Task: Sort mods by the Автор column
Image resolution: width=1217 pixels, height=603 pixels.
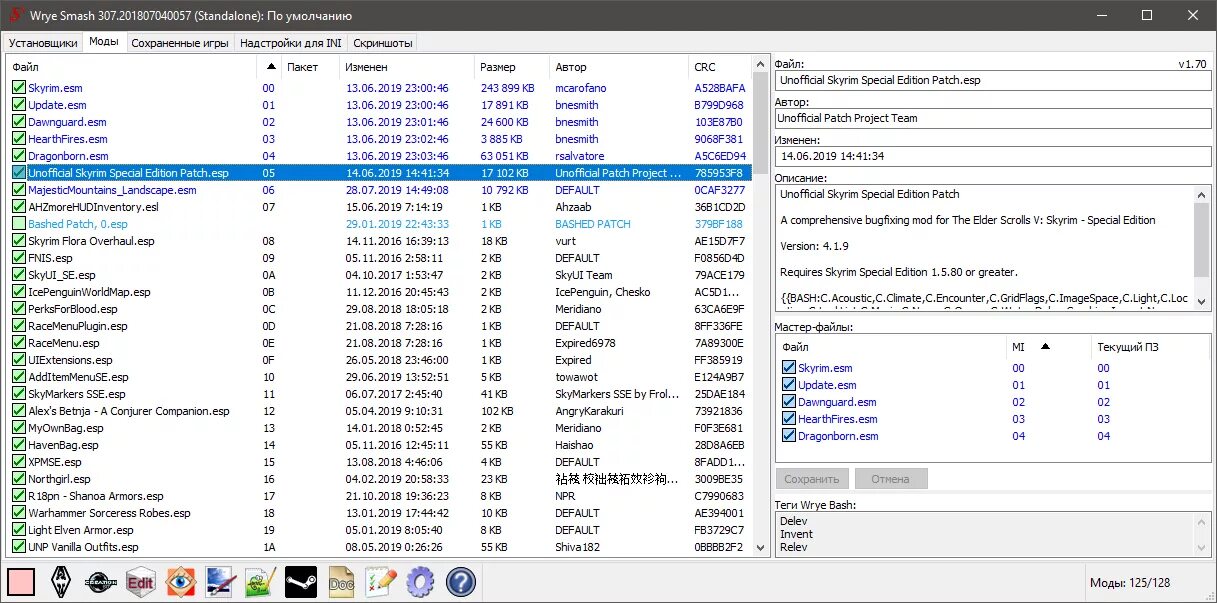Action: click(619, 67)
